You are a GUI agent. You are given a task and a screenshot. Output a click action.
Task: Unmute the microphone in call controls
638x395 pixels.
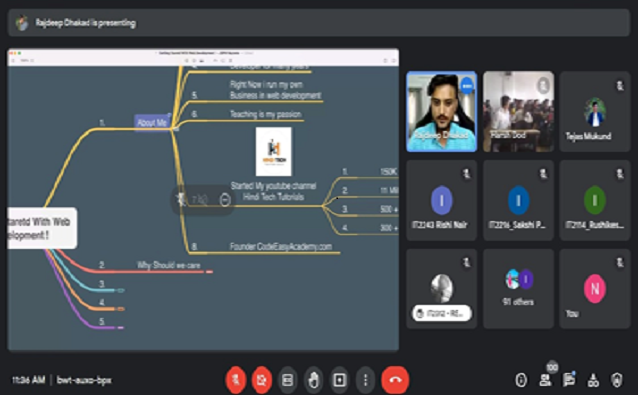coord(236,380)
